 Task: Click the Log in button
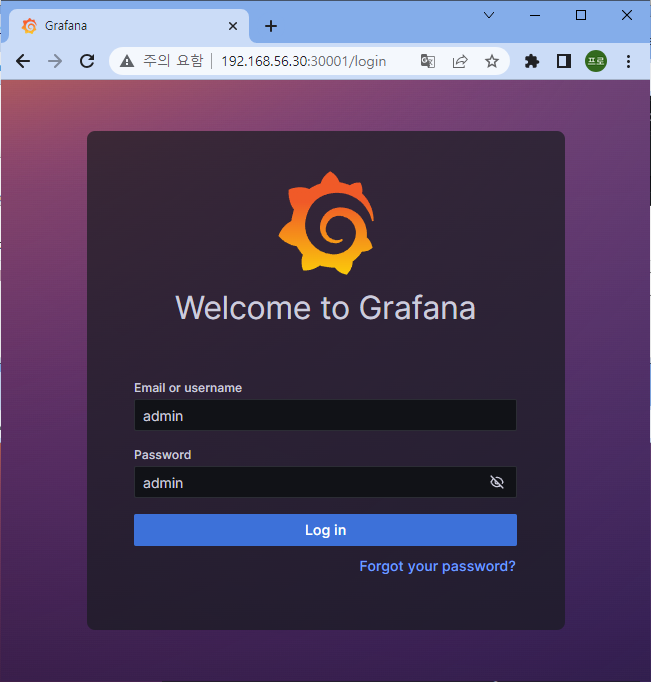pos(325,530)
